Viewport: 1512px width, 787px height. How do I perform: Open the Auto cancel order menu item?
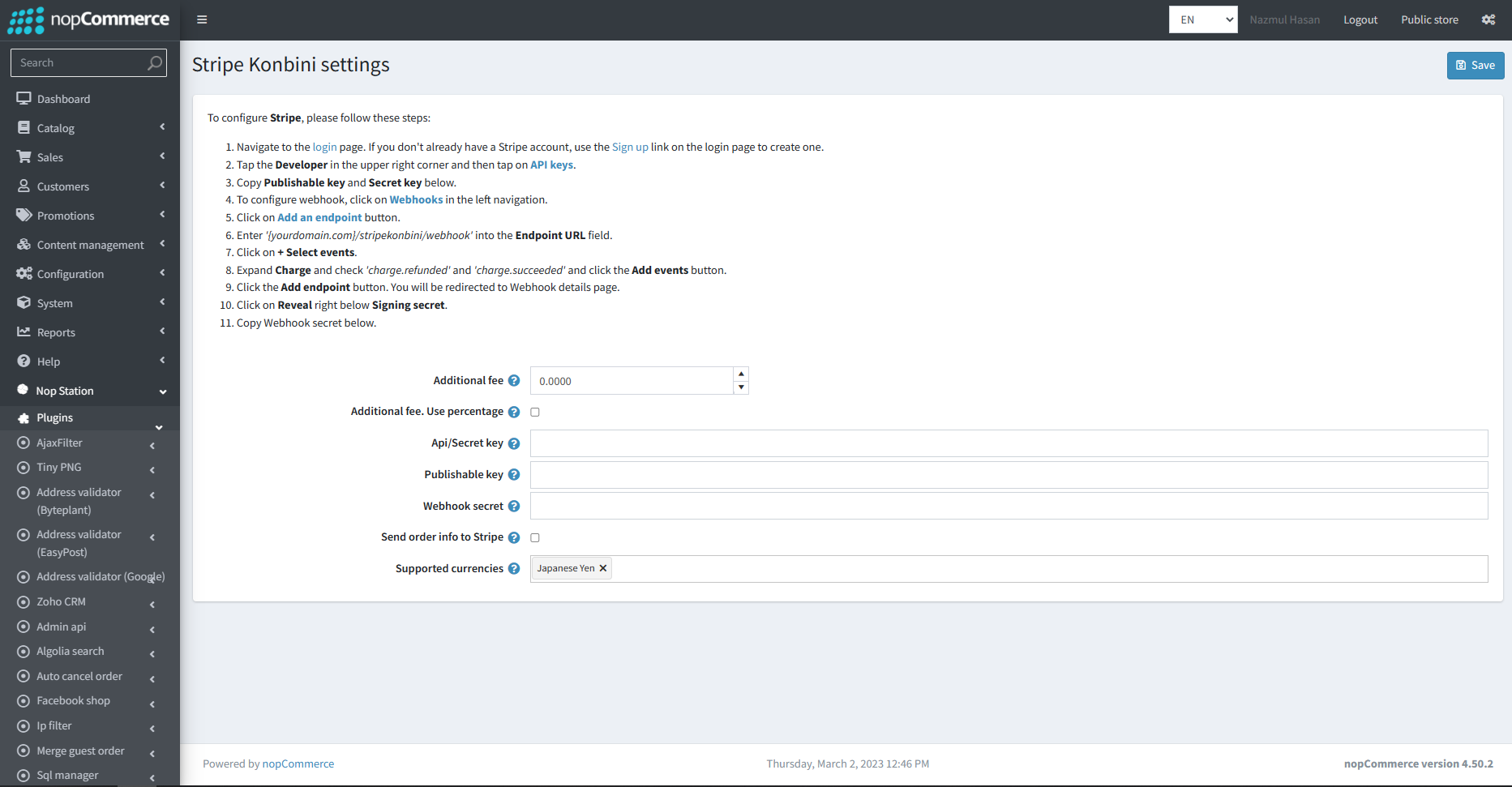point(79,676)
